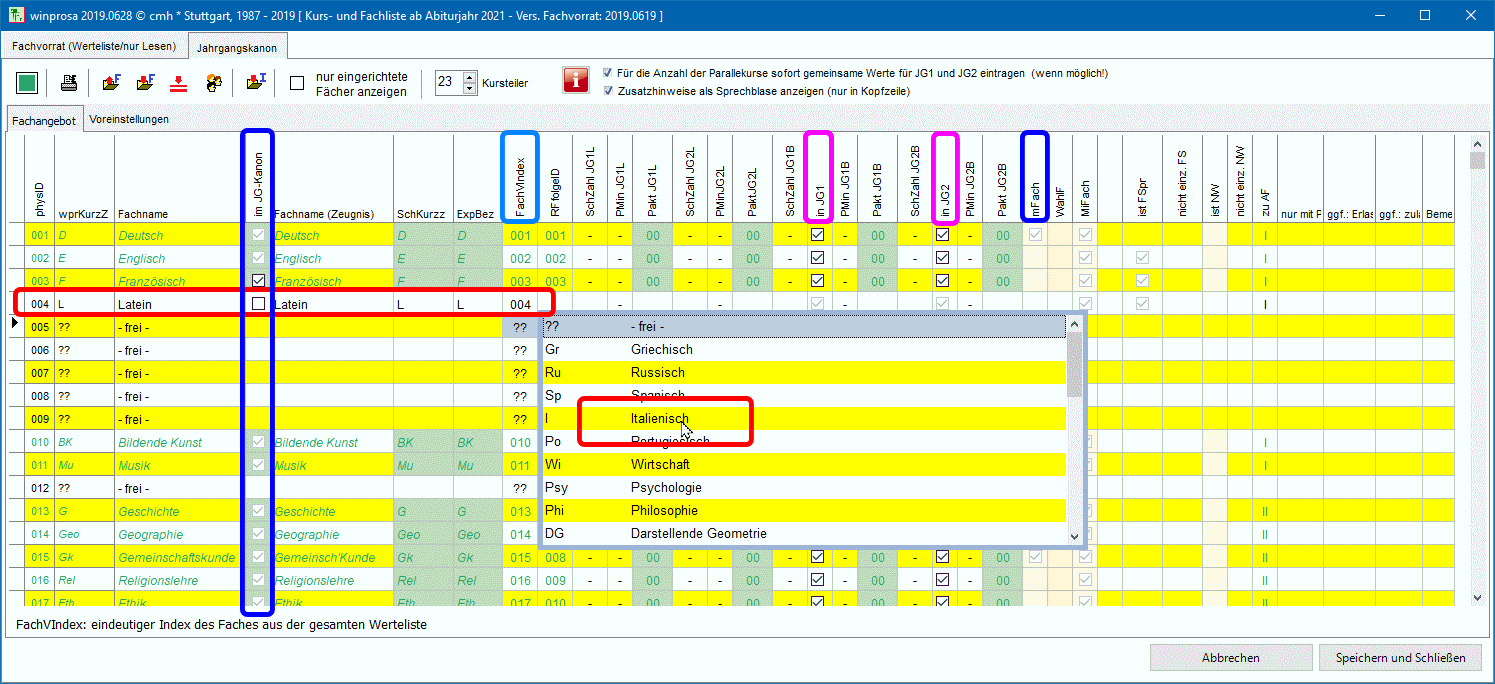Click the printer icon in the toolbar
This screenshot has width=1495, height=684.
point(69,83)
